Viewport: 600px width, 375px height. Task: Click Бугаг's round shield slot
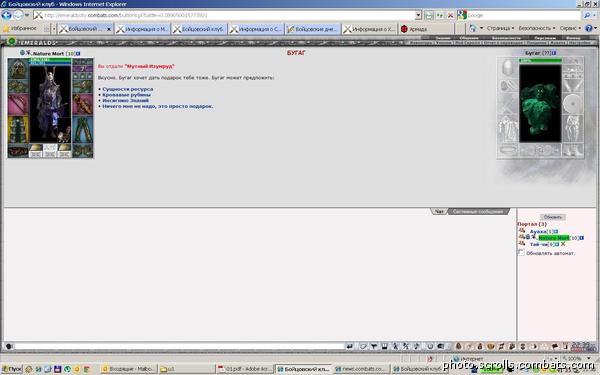click(572, 103)
